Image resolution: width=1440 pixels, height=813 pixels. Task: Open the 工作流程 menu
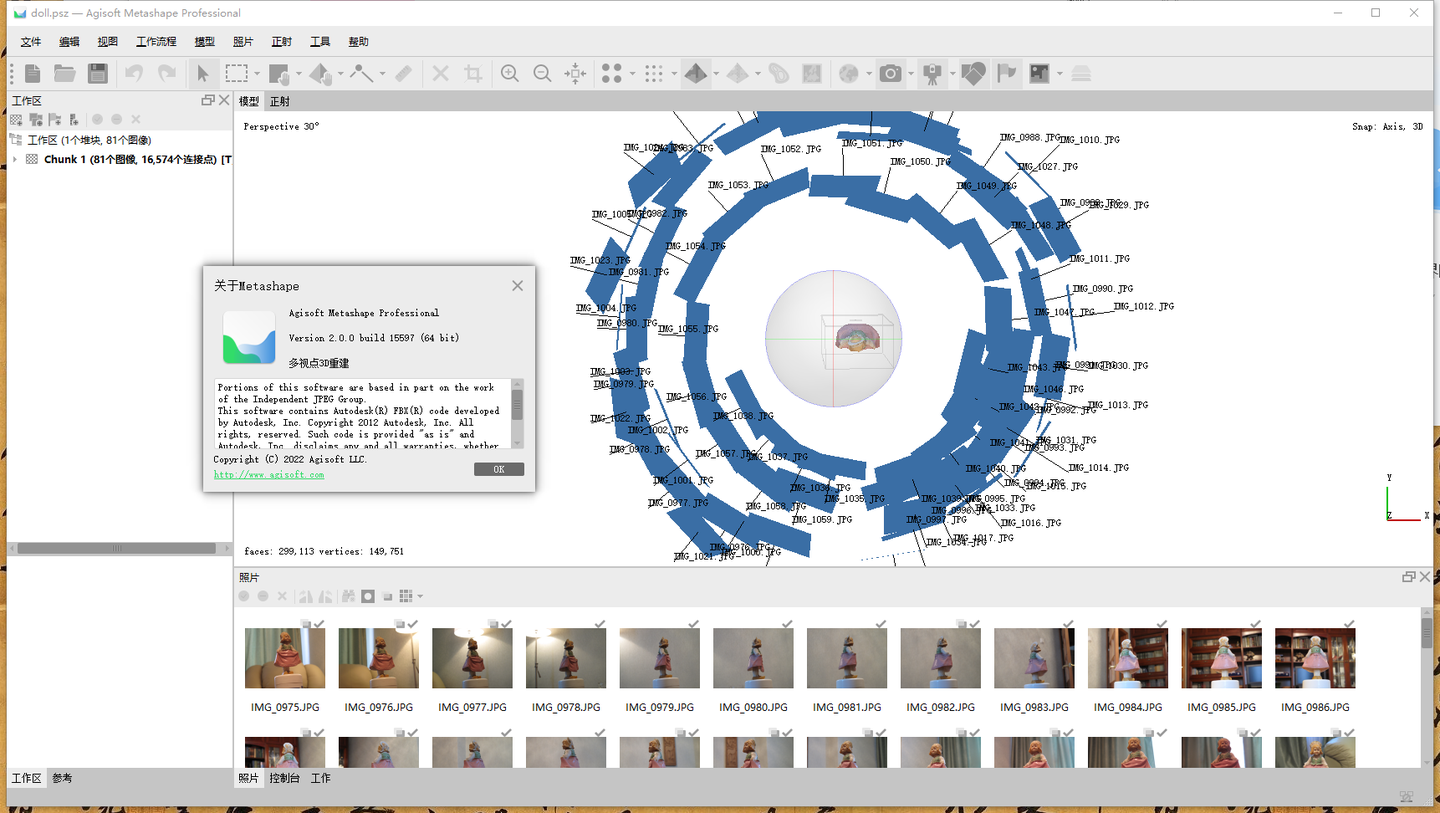pos(155,41)
